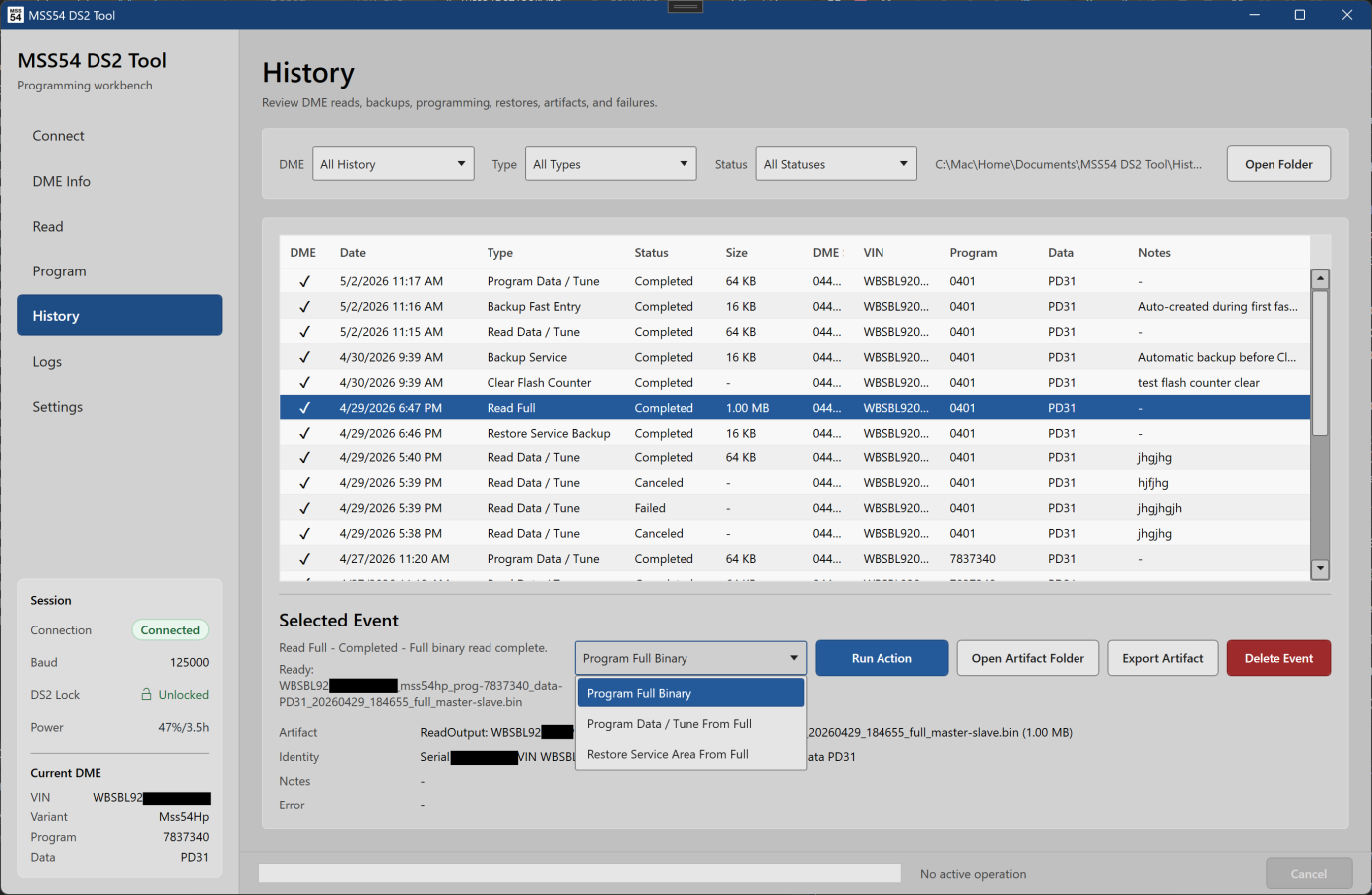Click the green Connected status badge
Viewport: 1372px width, 895px height.
coord(170,630)
